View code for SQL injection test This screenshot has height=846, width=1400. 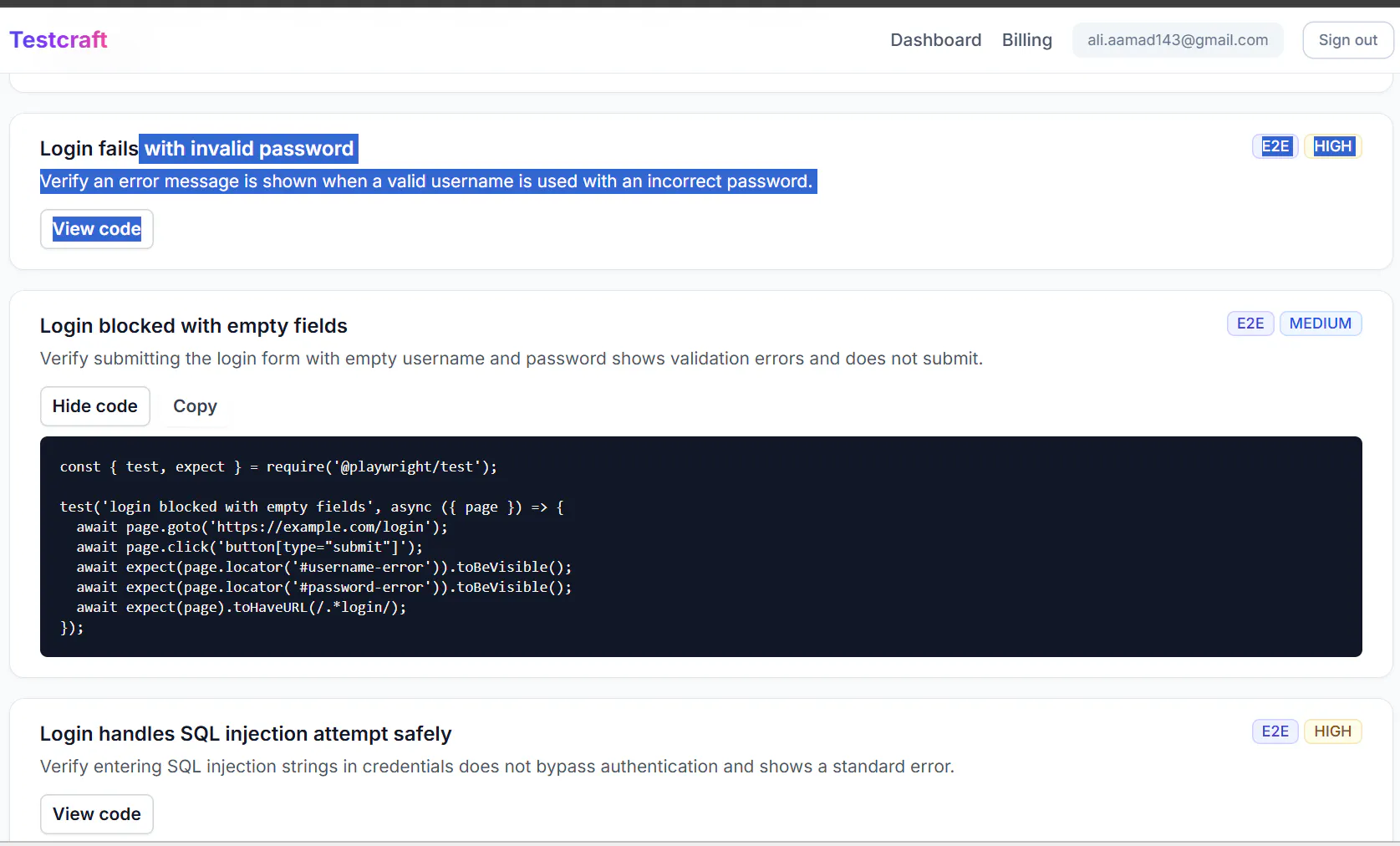click(97, 814)
